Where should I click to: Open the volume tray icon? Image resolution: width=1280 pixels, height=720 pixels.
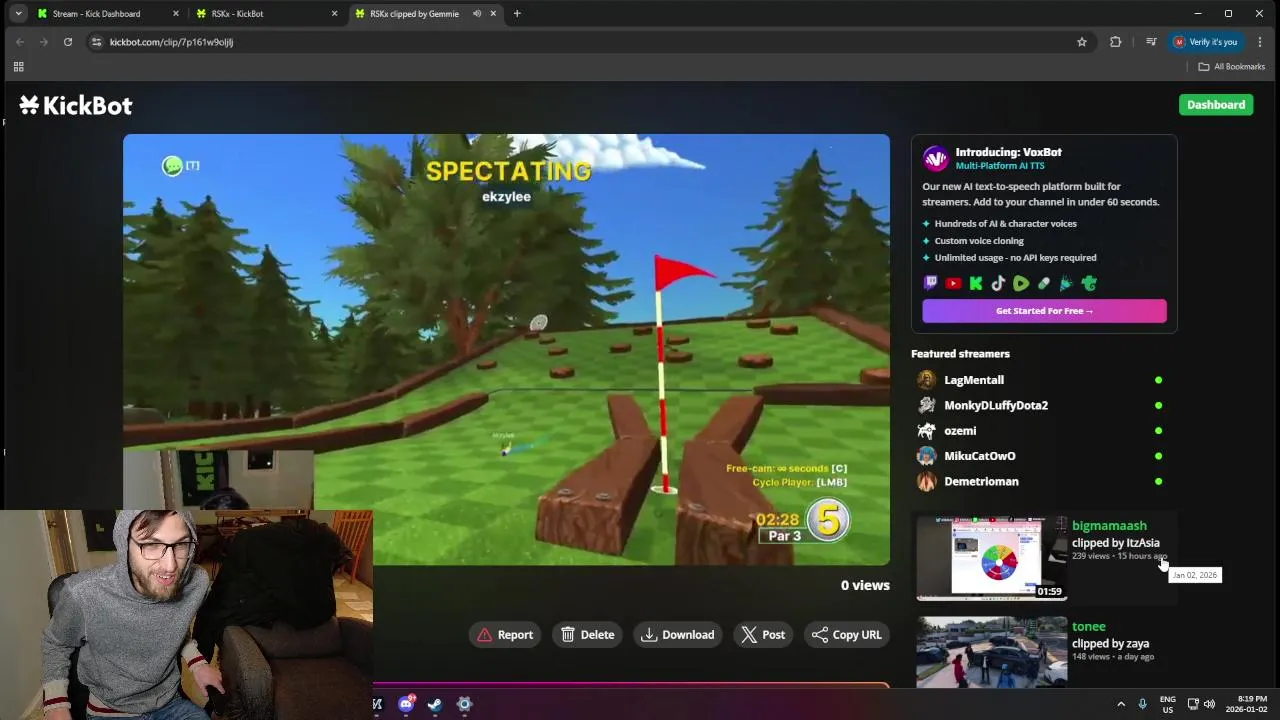1209,704
